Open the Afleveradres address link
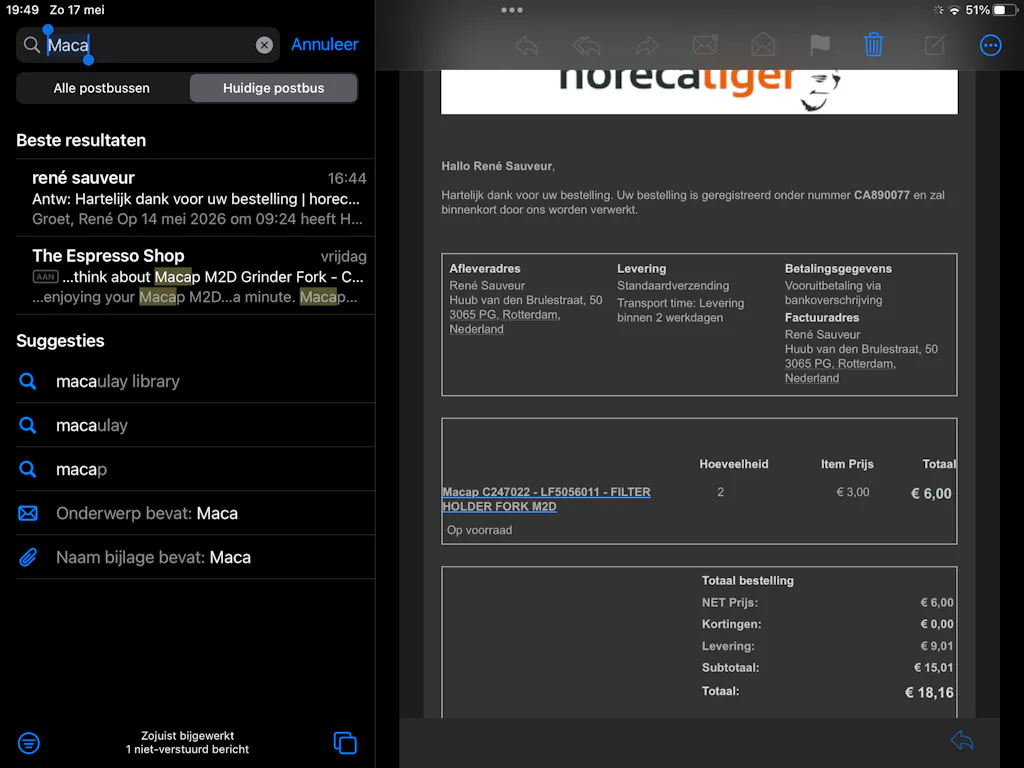 [505, 322]
